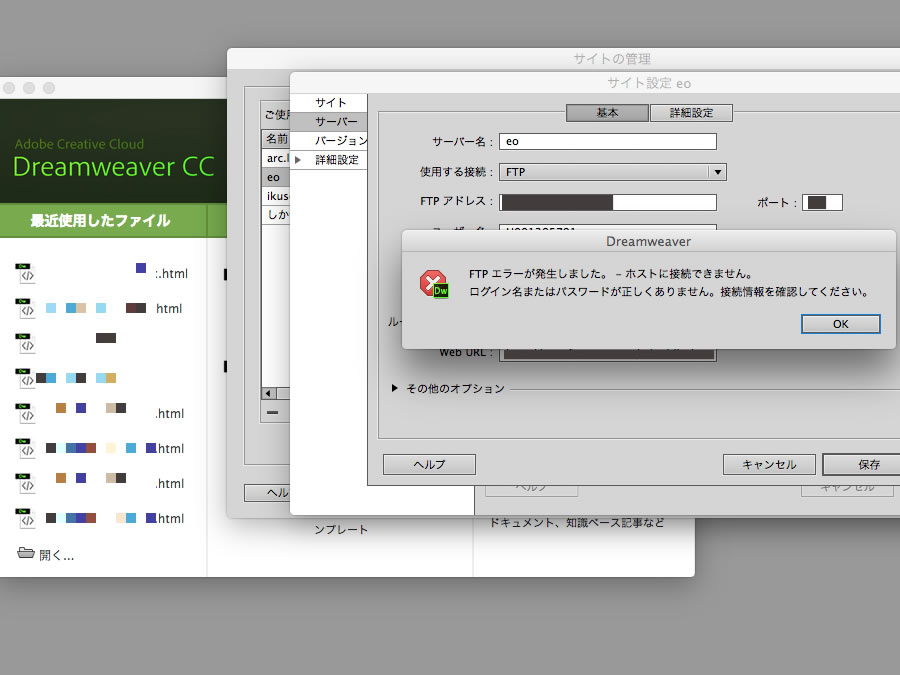This screenshot has height=675, width=900.
Task: Click ドキュメント、知識ベース記事など link
Action: tap(577, 523)
